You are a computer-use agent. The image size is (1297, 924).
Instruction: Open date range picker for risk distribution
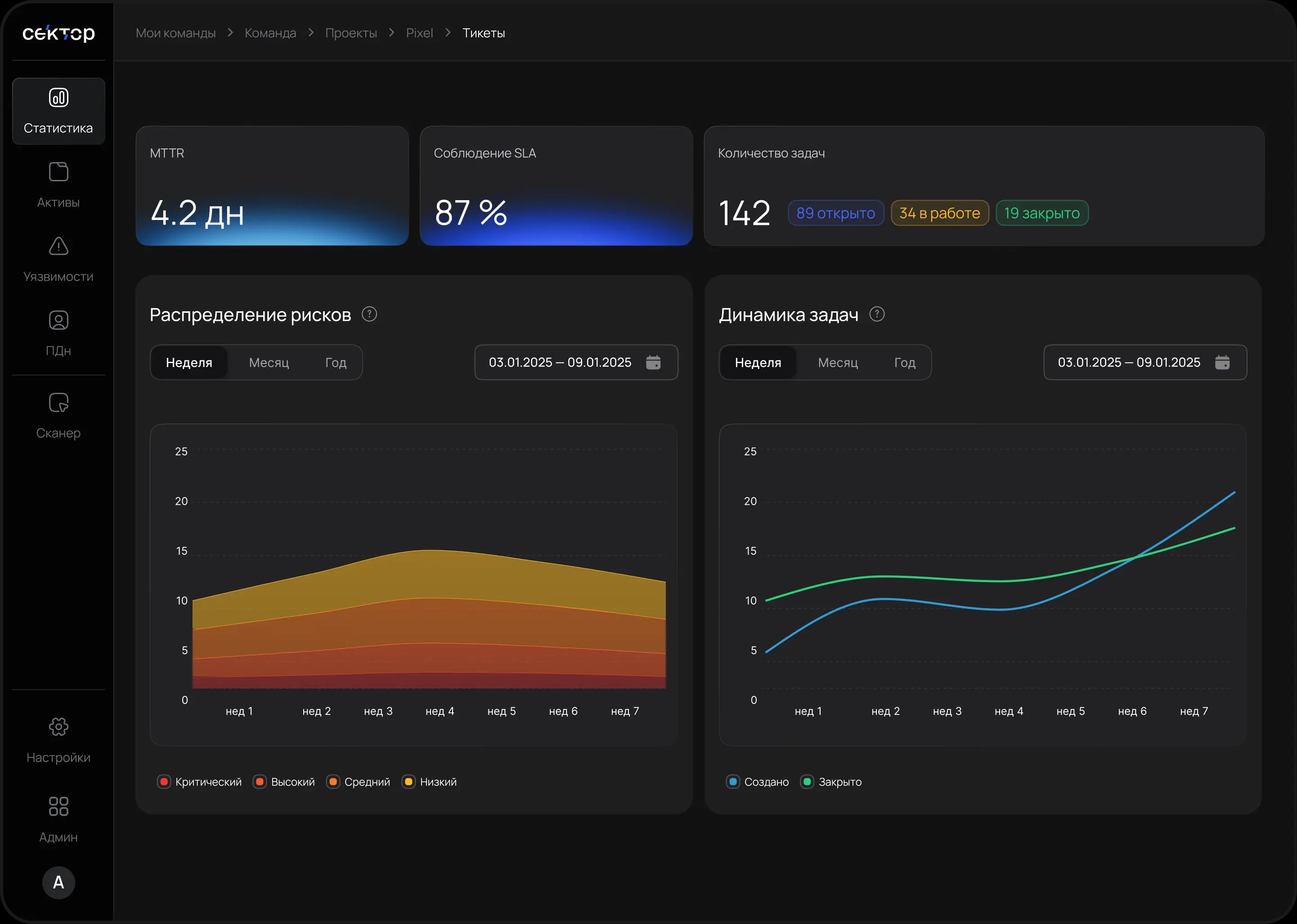(x=576, y=363)
